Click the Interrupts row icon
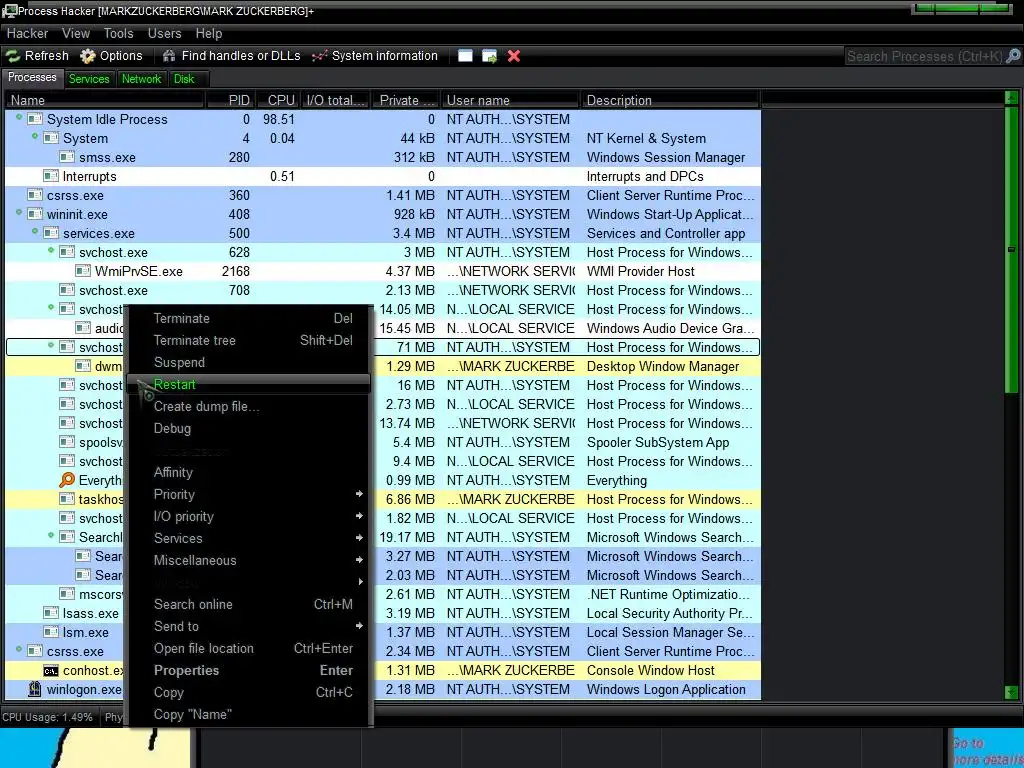The height and width of the screenshot is (768, 1024). click(51, 176)
